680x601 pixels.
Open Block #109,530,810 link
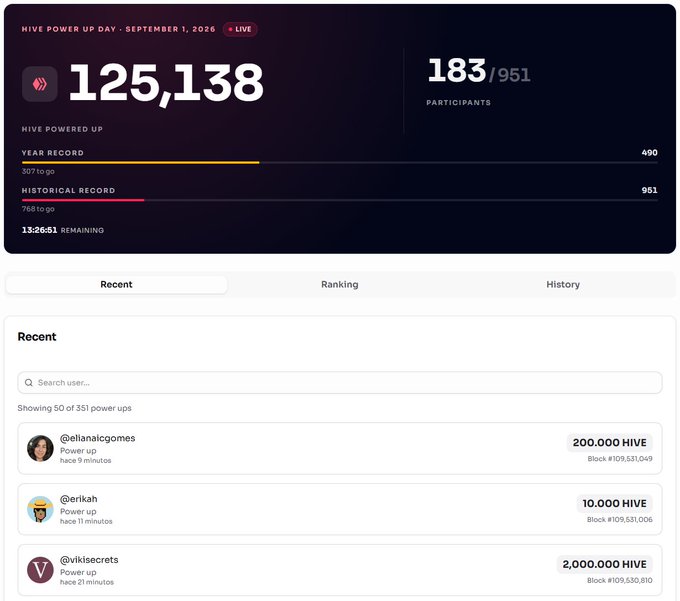620,580
